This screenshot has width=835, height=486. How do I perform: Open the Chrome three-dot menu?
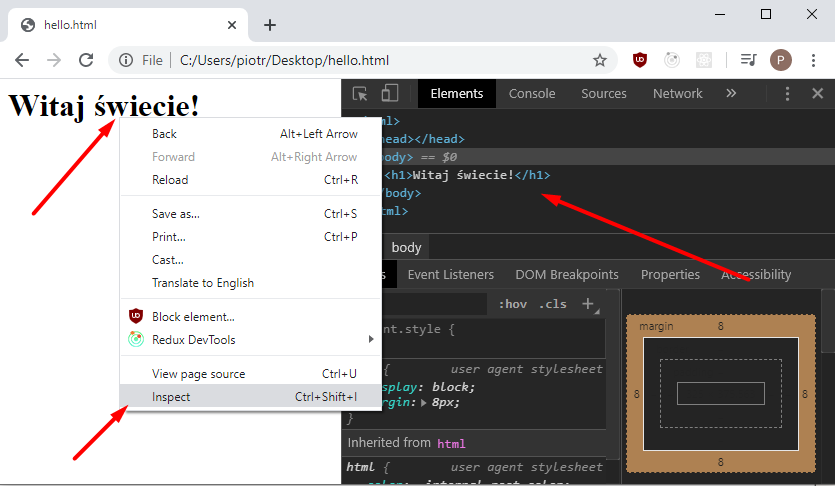click(x=813, y=60)
